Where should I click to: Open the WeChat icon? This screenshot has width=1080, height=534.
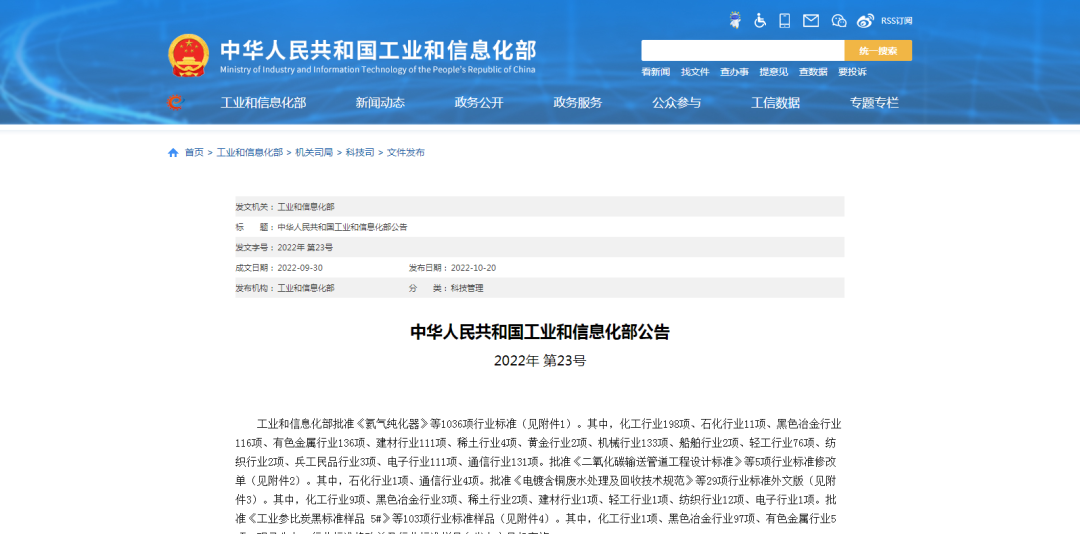[838, 21]
